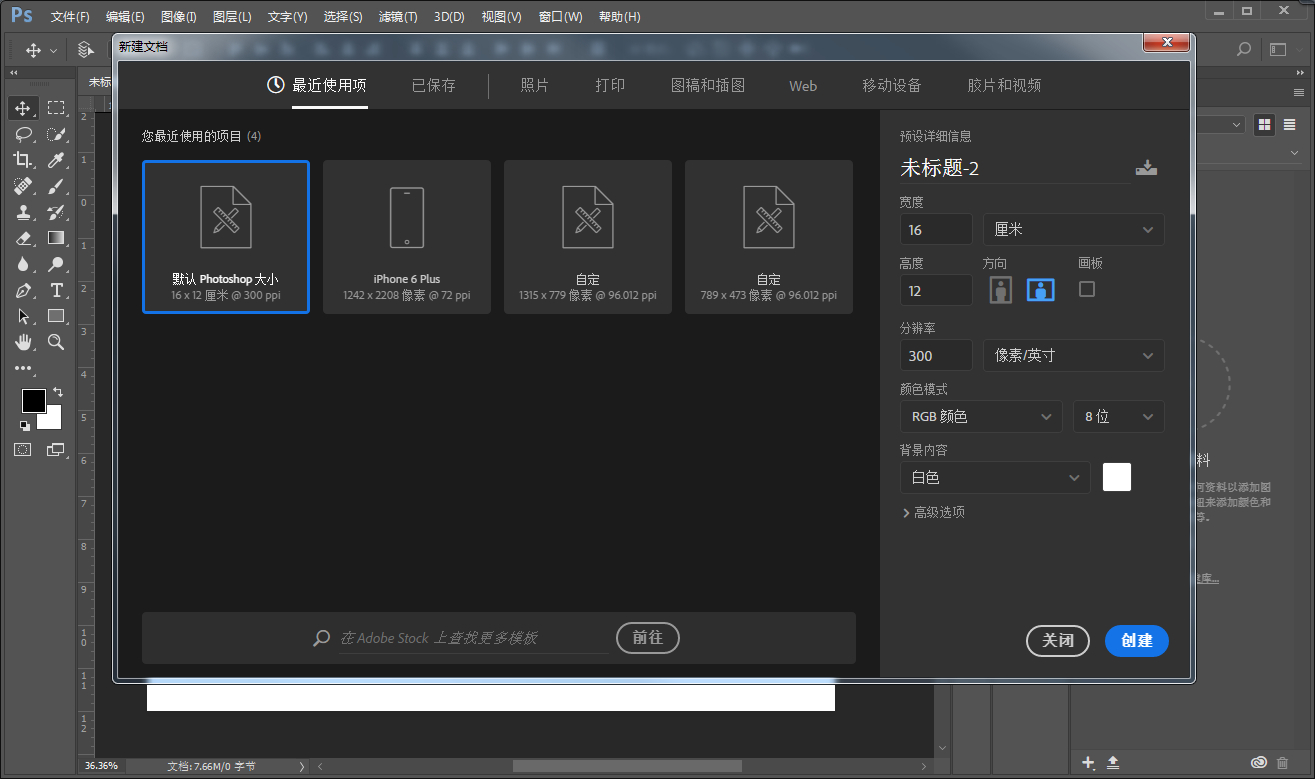Open the 8 位 bit depth dropdown

[x=1119, y=416]
